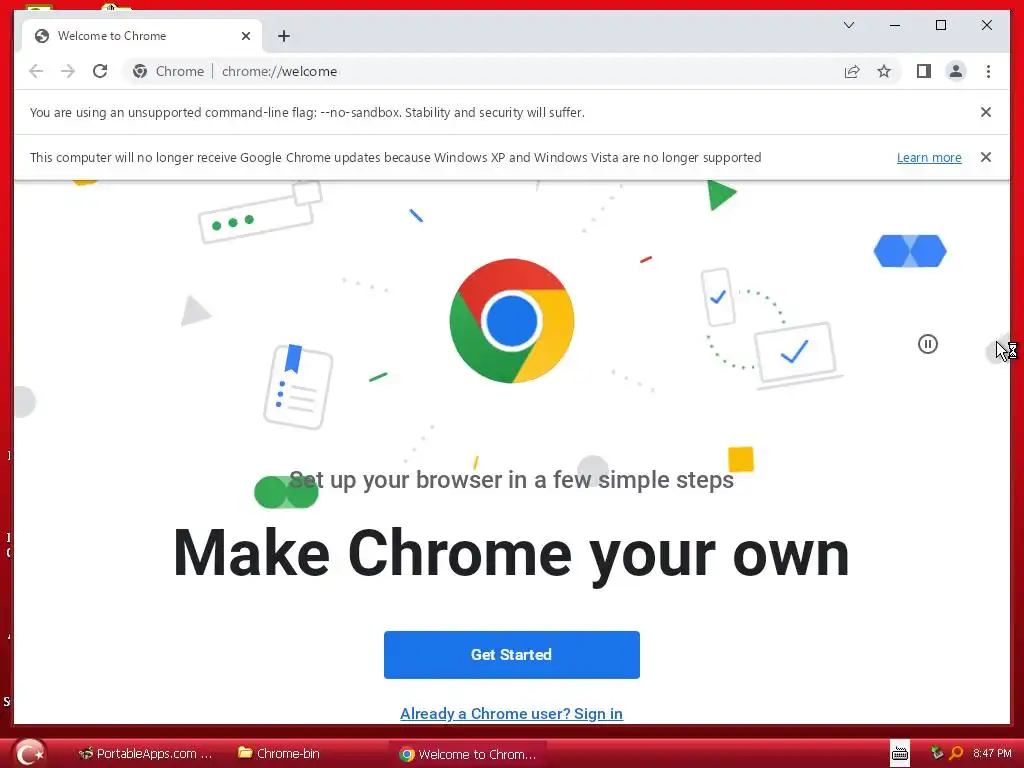Open a new tab with the plus button

click(x=283, y=36)
